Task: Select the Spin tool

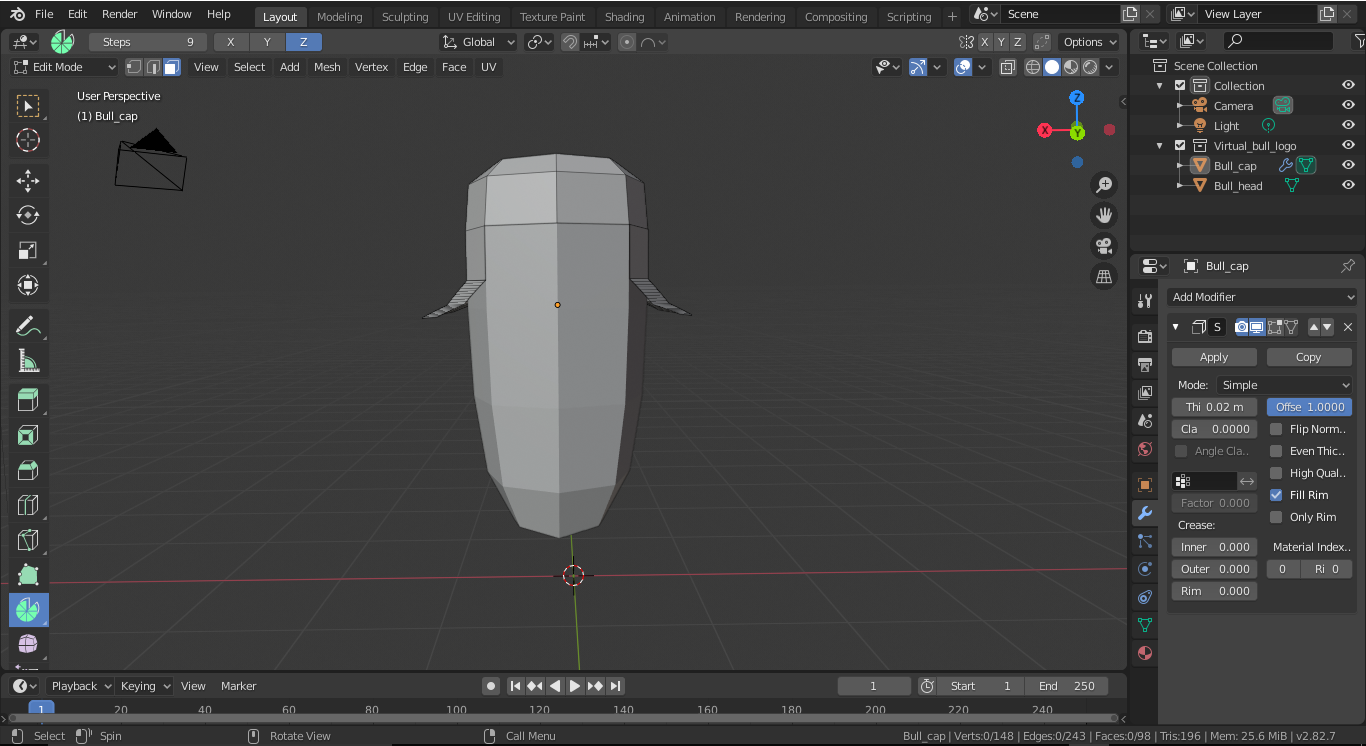Action: [x=28, y=610]
